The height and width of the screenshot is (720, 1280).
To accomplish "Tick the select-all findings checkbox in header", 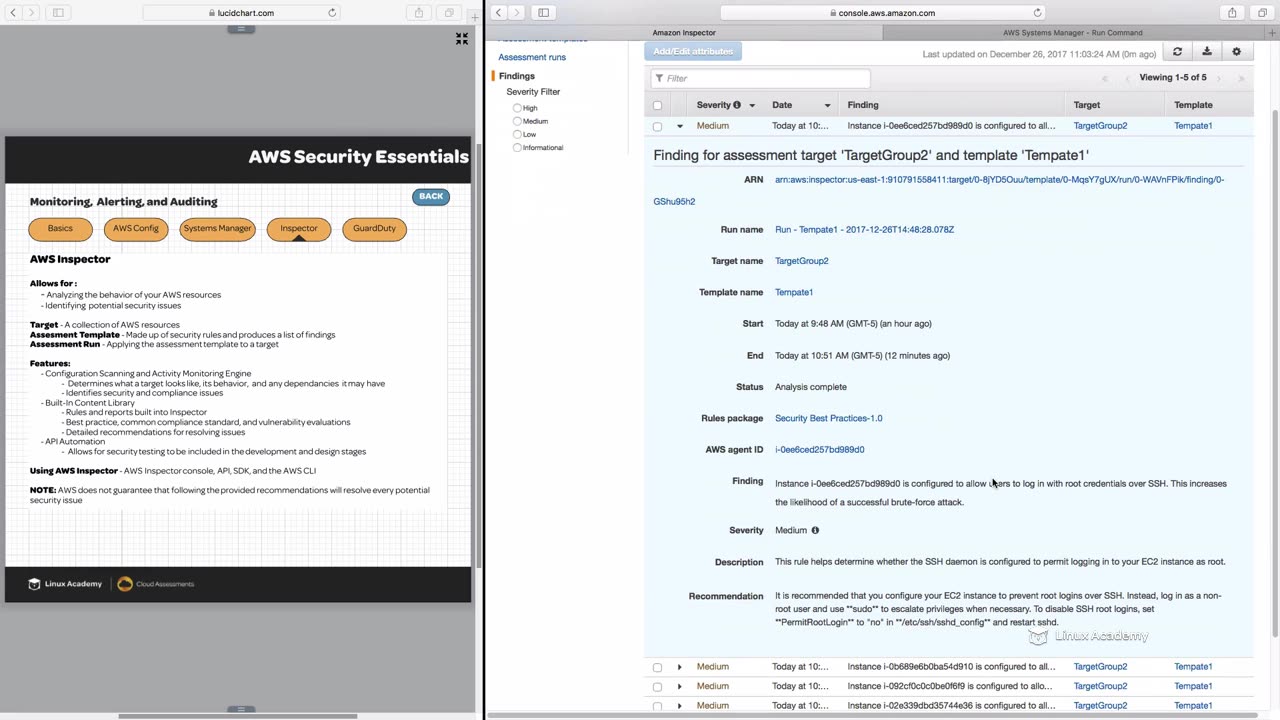I will click(x=657, y=105).
